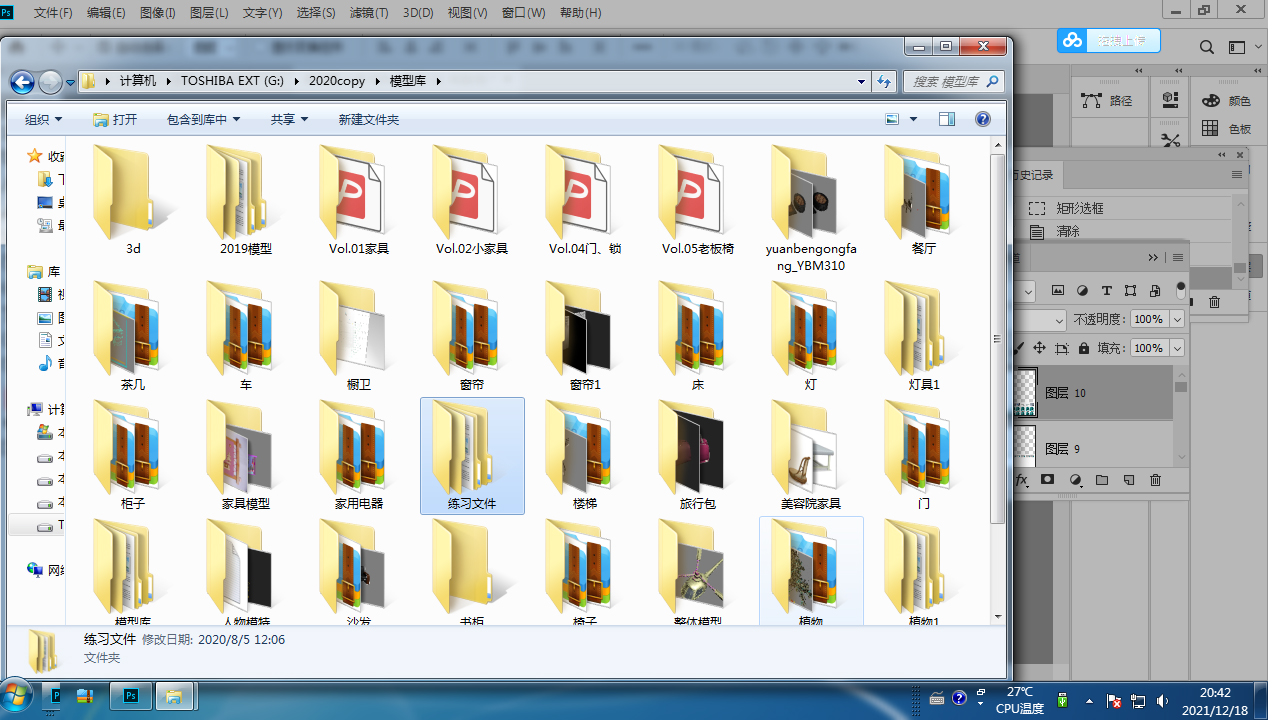
Task: Expand the address bar history dropdown
Action: (x=862, y=82)
